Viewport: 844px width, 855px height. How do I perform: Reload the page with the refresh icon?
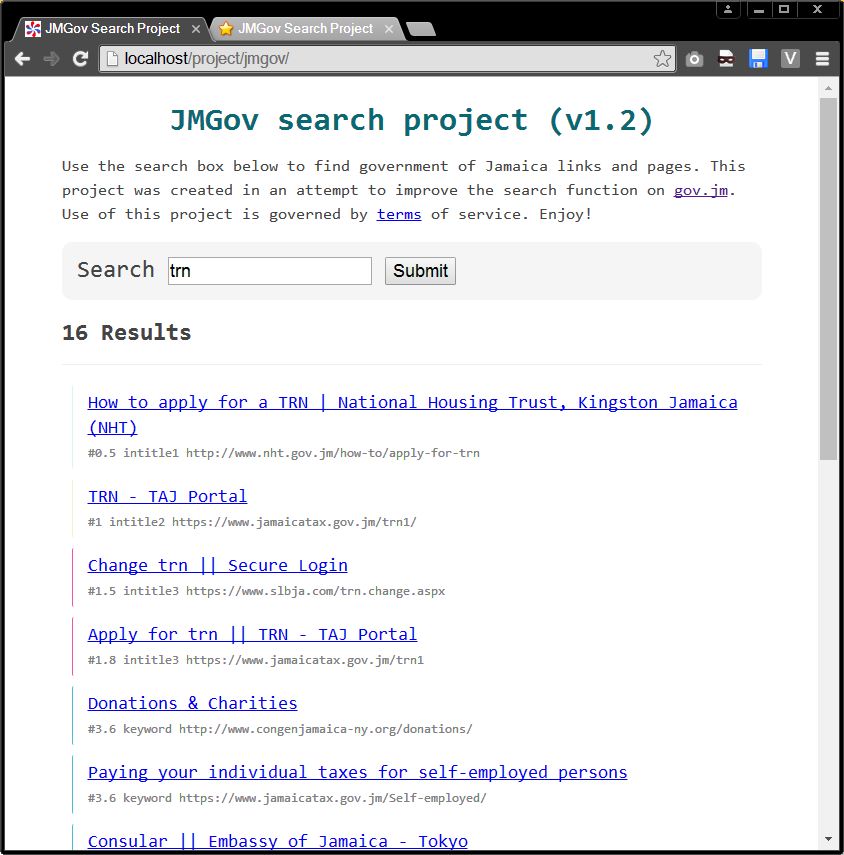[81, 59]
